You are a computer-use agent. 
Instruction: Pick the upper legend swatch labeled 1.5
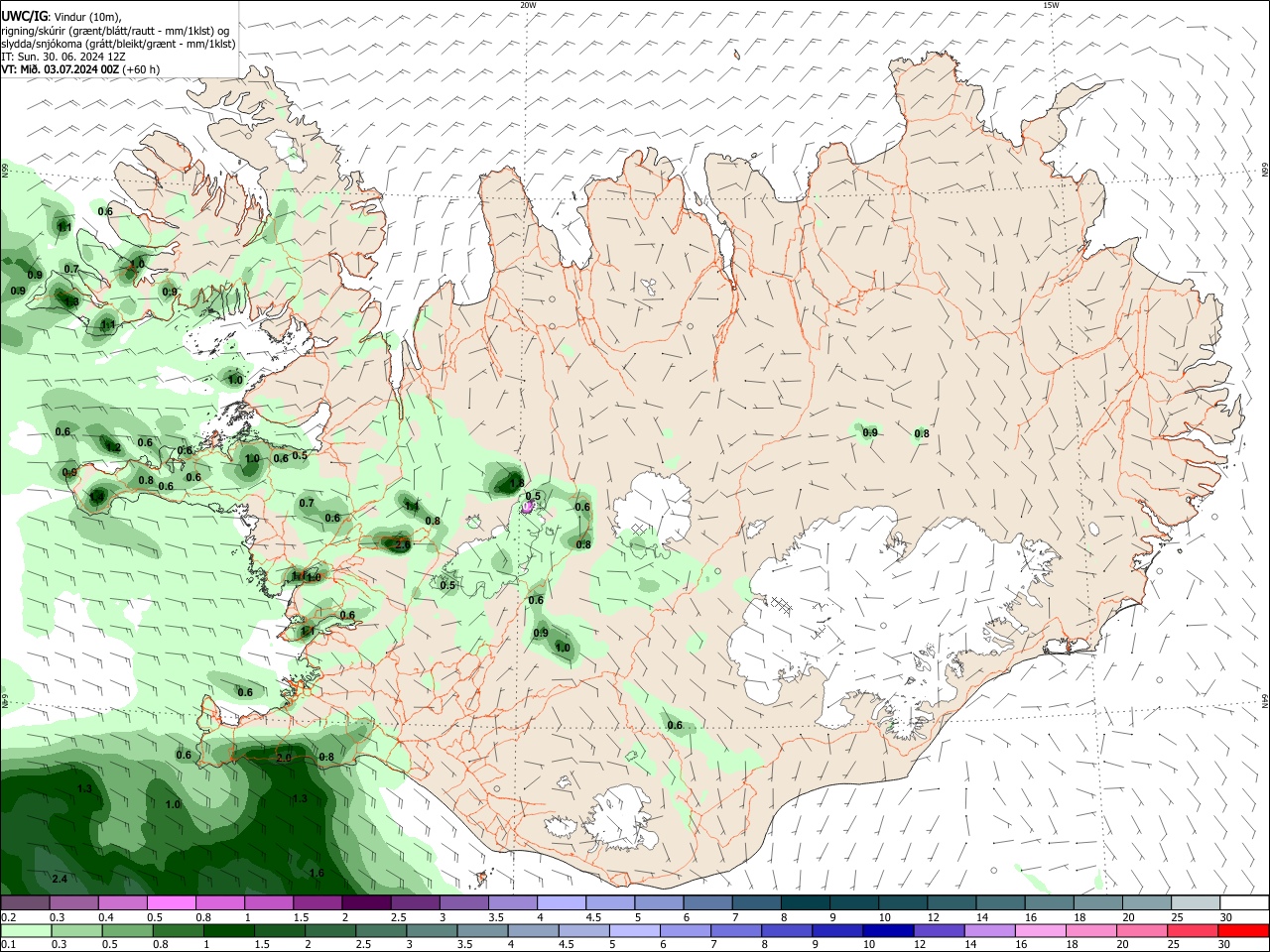point(317,903)
